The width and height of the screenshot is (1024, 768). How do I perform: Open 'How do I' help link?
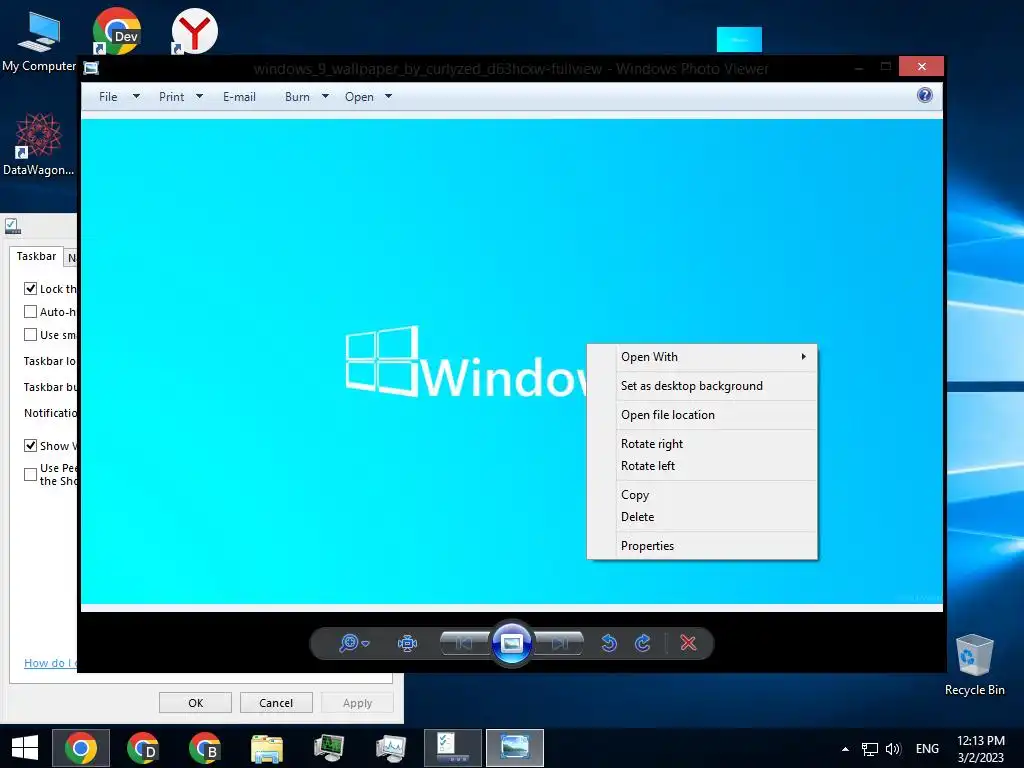tap(49, 663)
